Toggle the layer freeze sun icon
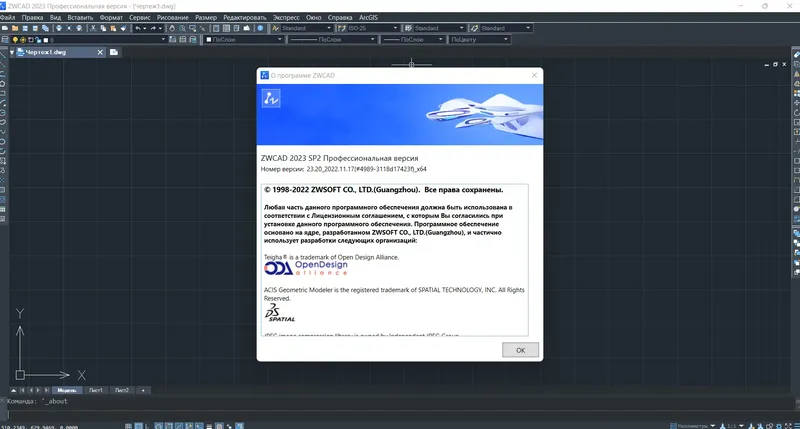The width and height of the screenshot is (800, 429). pos(23,40)
